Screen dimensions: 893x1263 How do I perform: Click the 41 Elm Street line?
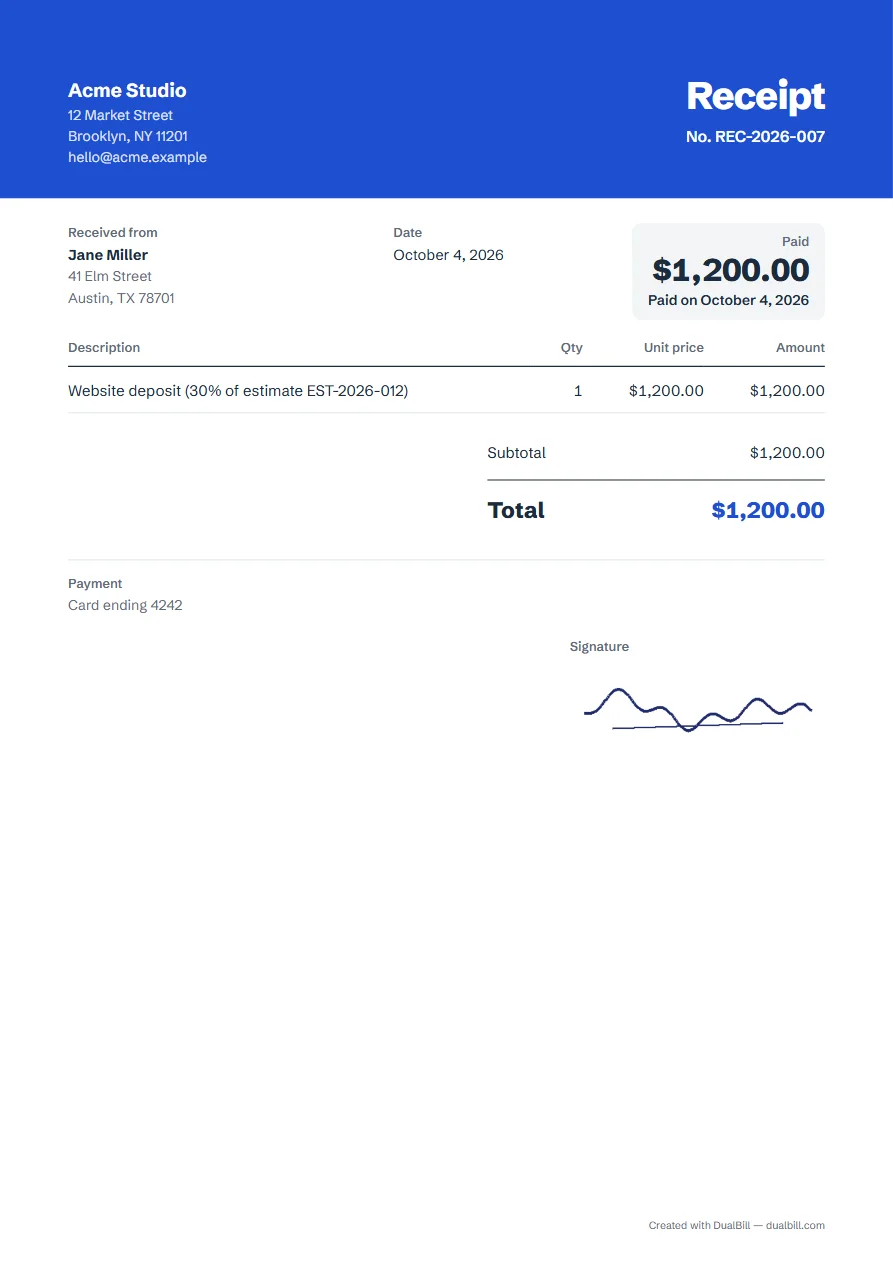pos(110,276)
